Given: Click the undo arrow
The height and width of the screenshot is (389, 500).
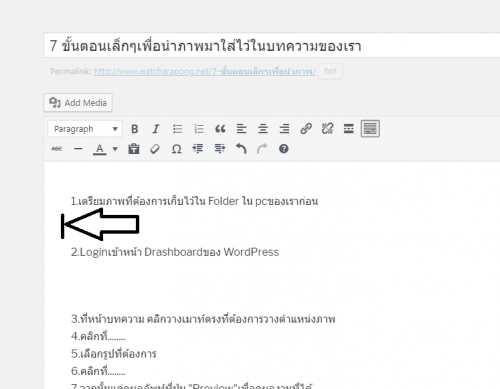Looking at the screenshot, I should pyautogui.click(x=241, y=149).
